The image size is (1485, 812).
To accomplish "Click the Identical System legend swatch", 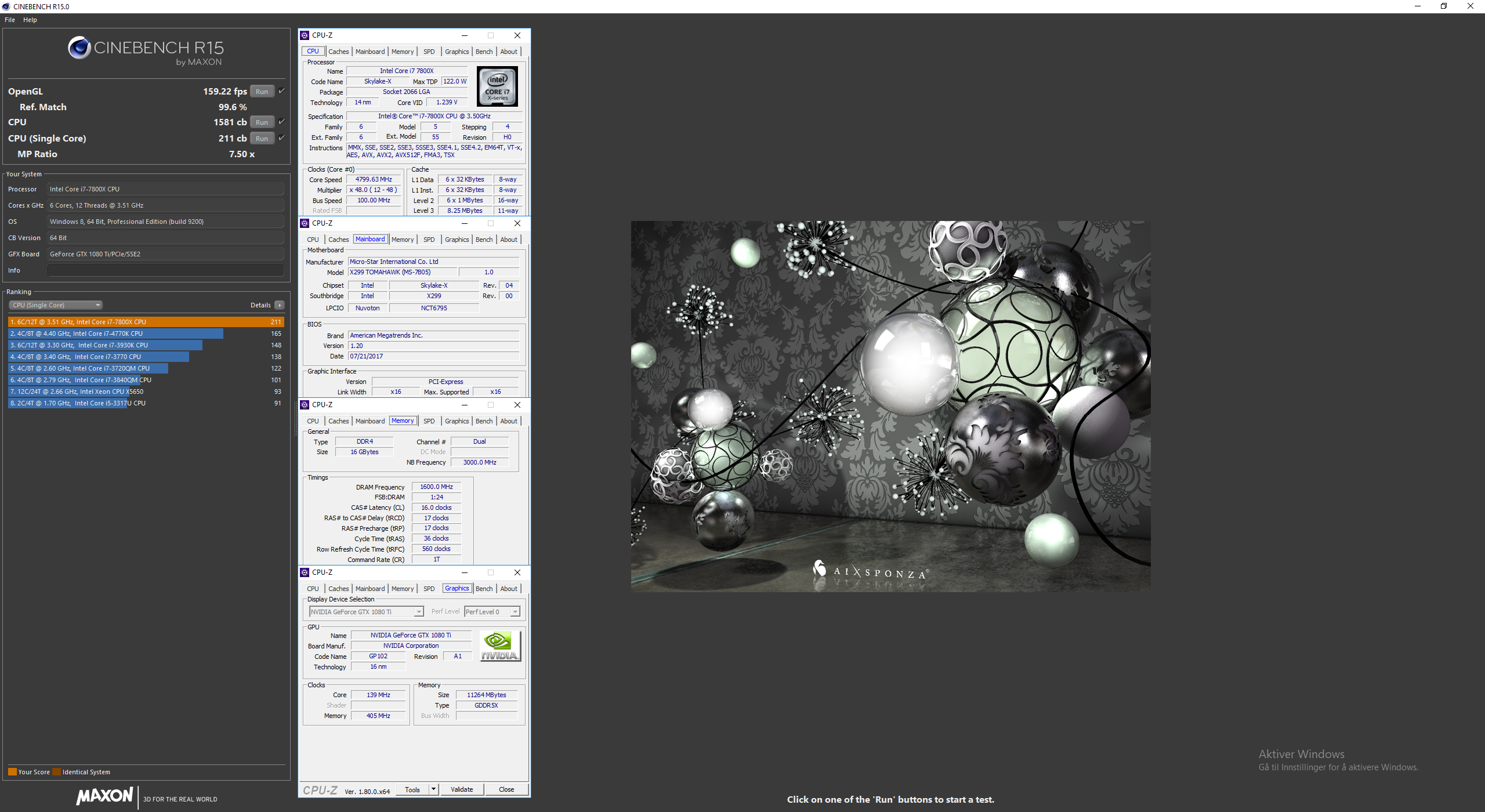I will pyautogui.click(x=56, y=772).
